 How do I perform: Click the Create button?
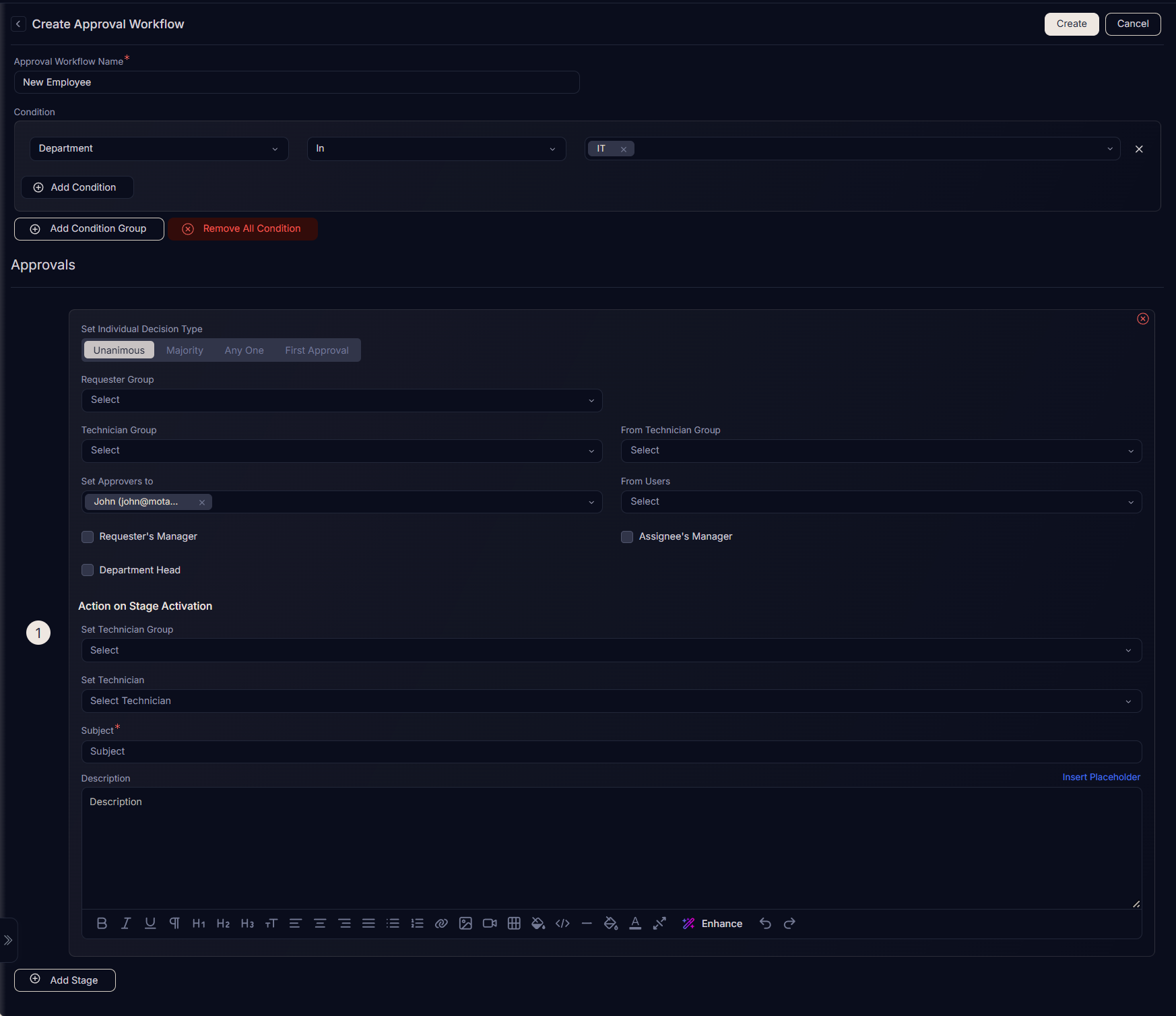tap(1072, 24)
